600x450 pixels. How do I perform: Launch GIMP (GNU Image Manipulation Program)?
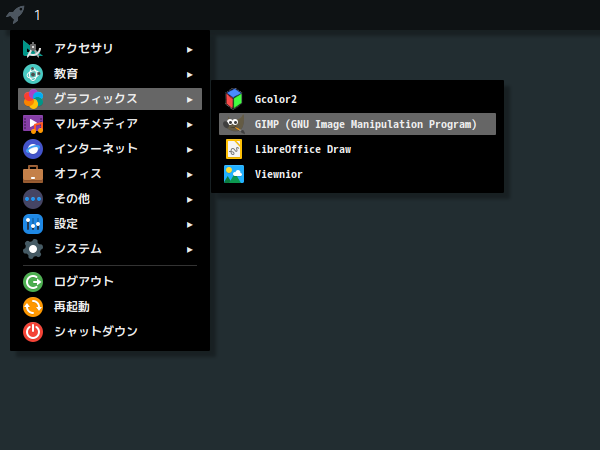tap(357, 124)
